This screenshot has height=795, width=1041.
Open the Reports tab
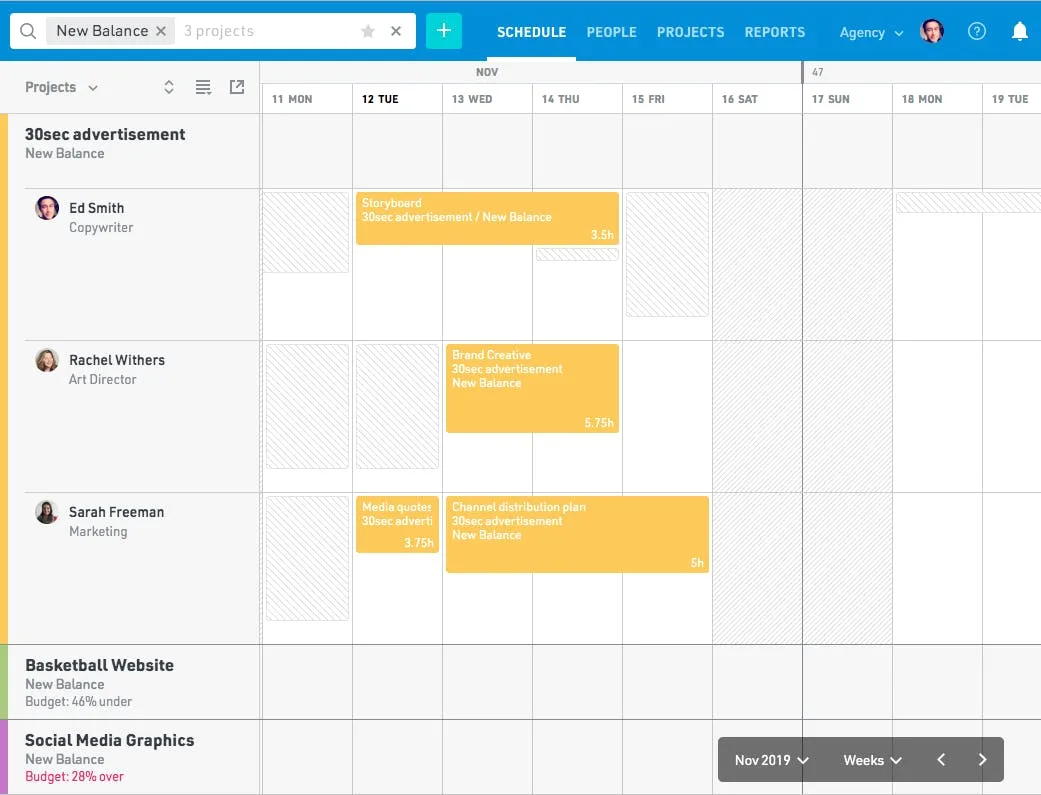click(x=775, y=32)
